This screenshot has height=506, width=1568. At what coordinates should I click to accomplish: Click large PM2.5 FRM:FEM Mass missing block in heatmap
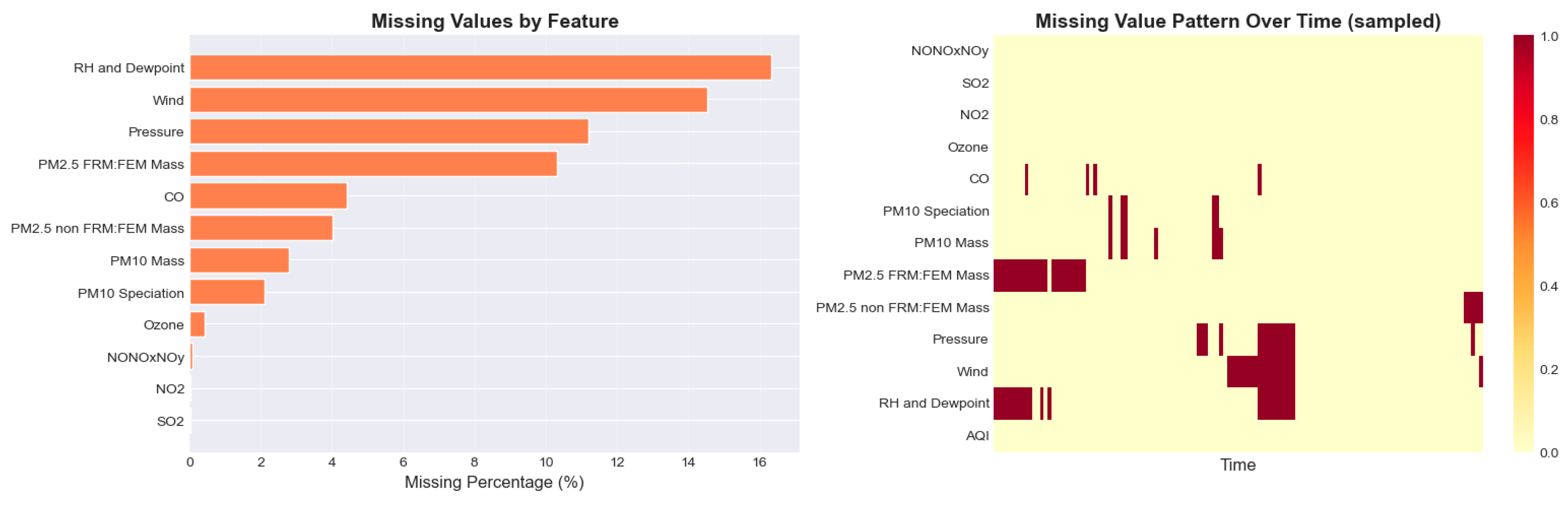pyautogui.click(x=1020, y=275)
